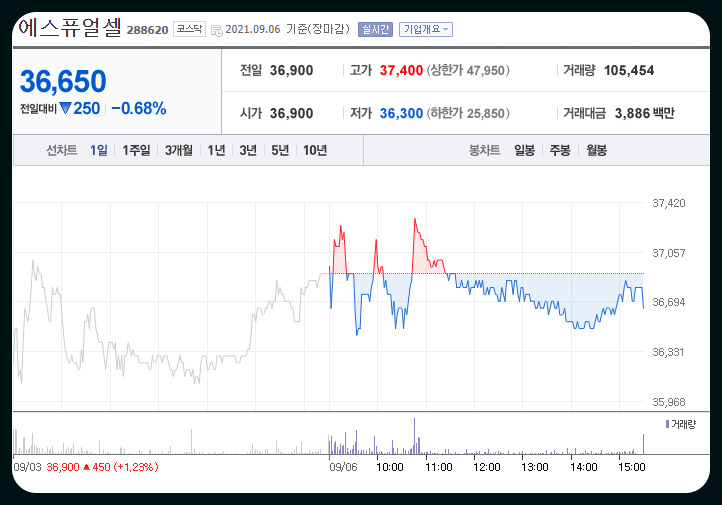Select the 1주일 chart period
The image size is (722, 505).
coord(136,150)
